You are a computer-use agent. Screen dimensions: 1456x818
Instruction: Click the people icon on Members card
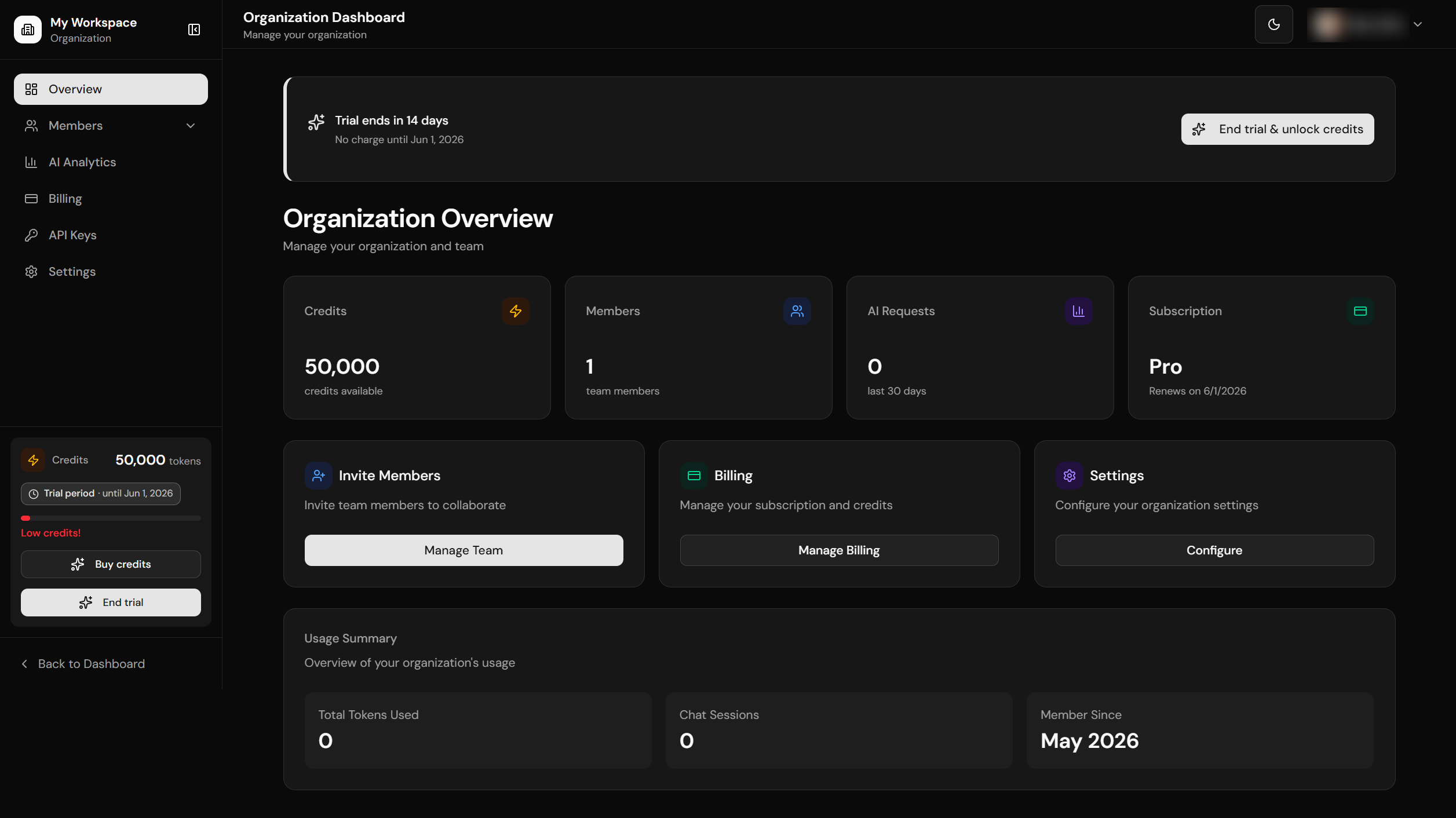pyautogui.click(x=797, y=311)
